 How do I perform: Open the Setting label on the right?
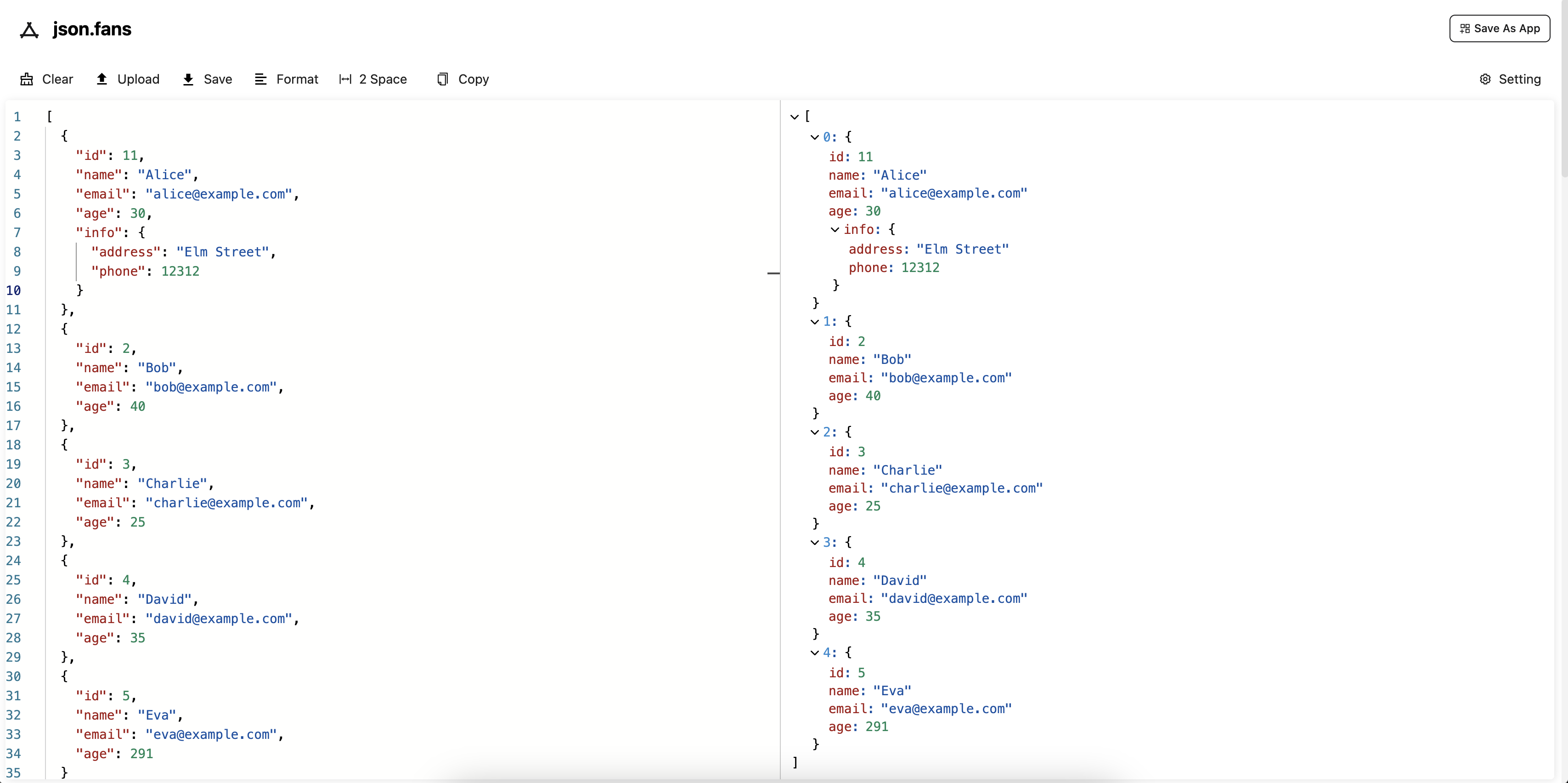[x=1519, y=79]
